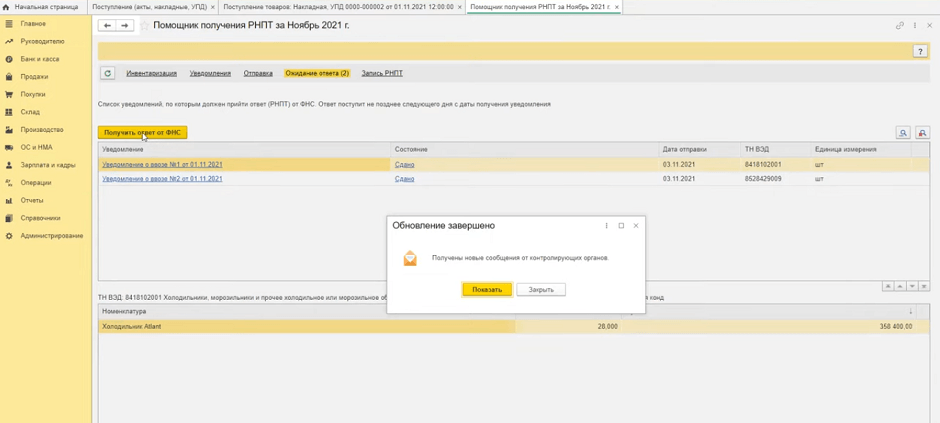Copy page link using chain icon
Image resolution: width=940 pixels, height=423 pixels.
click(x=900, y=26)
